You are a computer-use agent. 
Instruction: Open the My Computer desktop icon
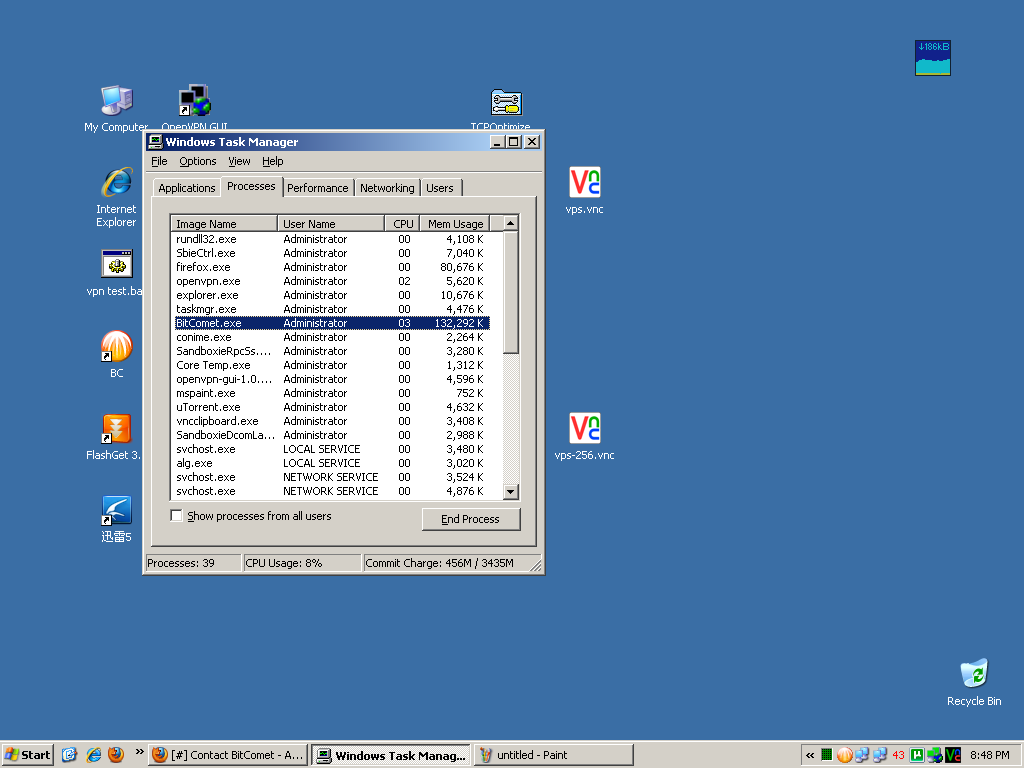tap(116, 108)
